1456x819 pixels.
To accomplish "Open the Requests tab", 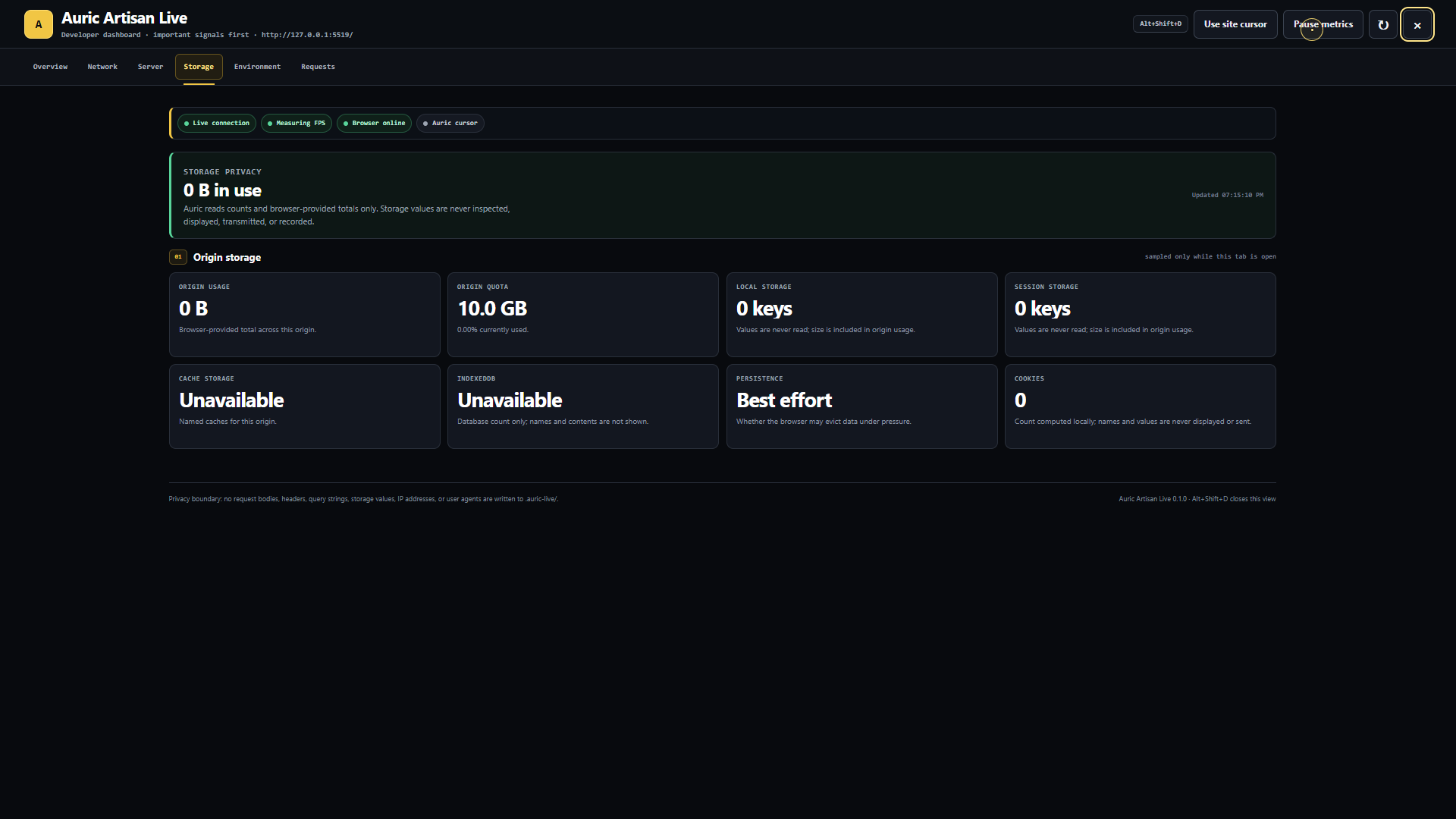I will (318, 67).
